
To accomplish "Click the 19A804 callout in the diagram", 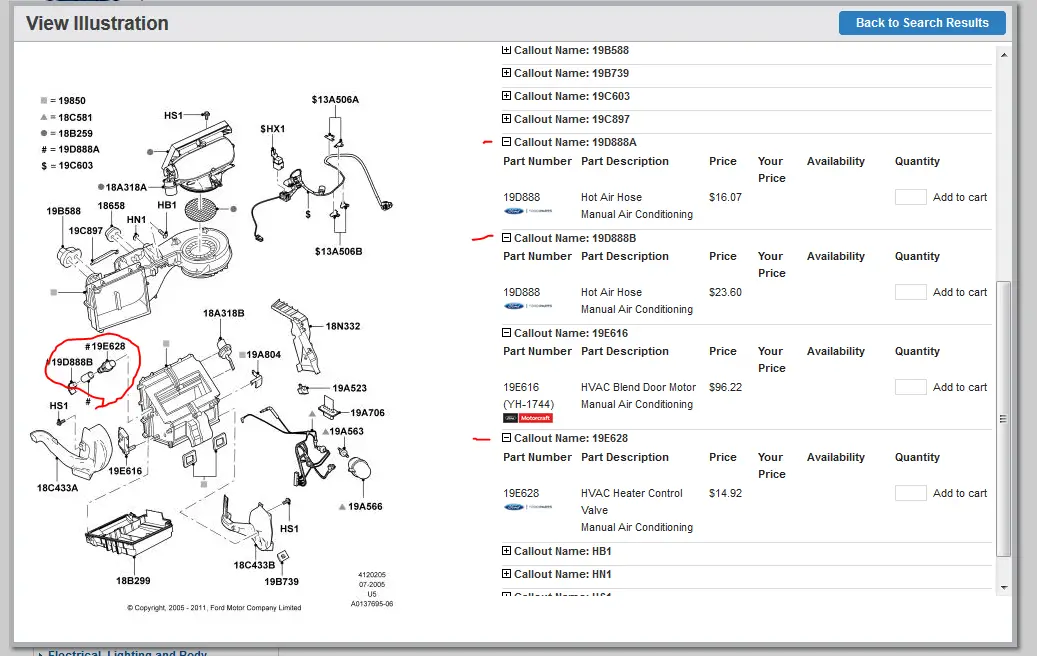I will (x=264, y=354).
